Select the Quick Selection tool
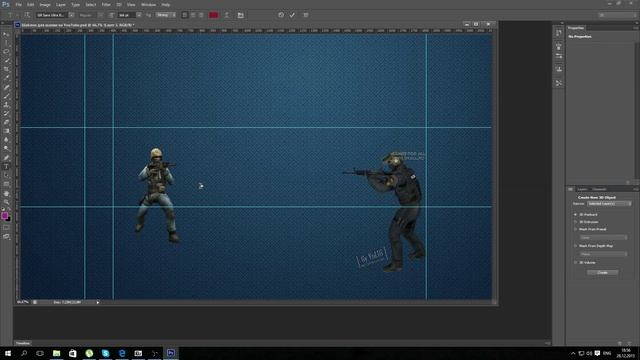The height and width of the screenshot is (360, 640). (6, 60)
